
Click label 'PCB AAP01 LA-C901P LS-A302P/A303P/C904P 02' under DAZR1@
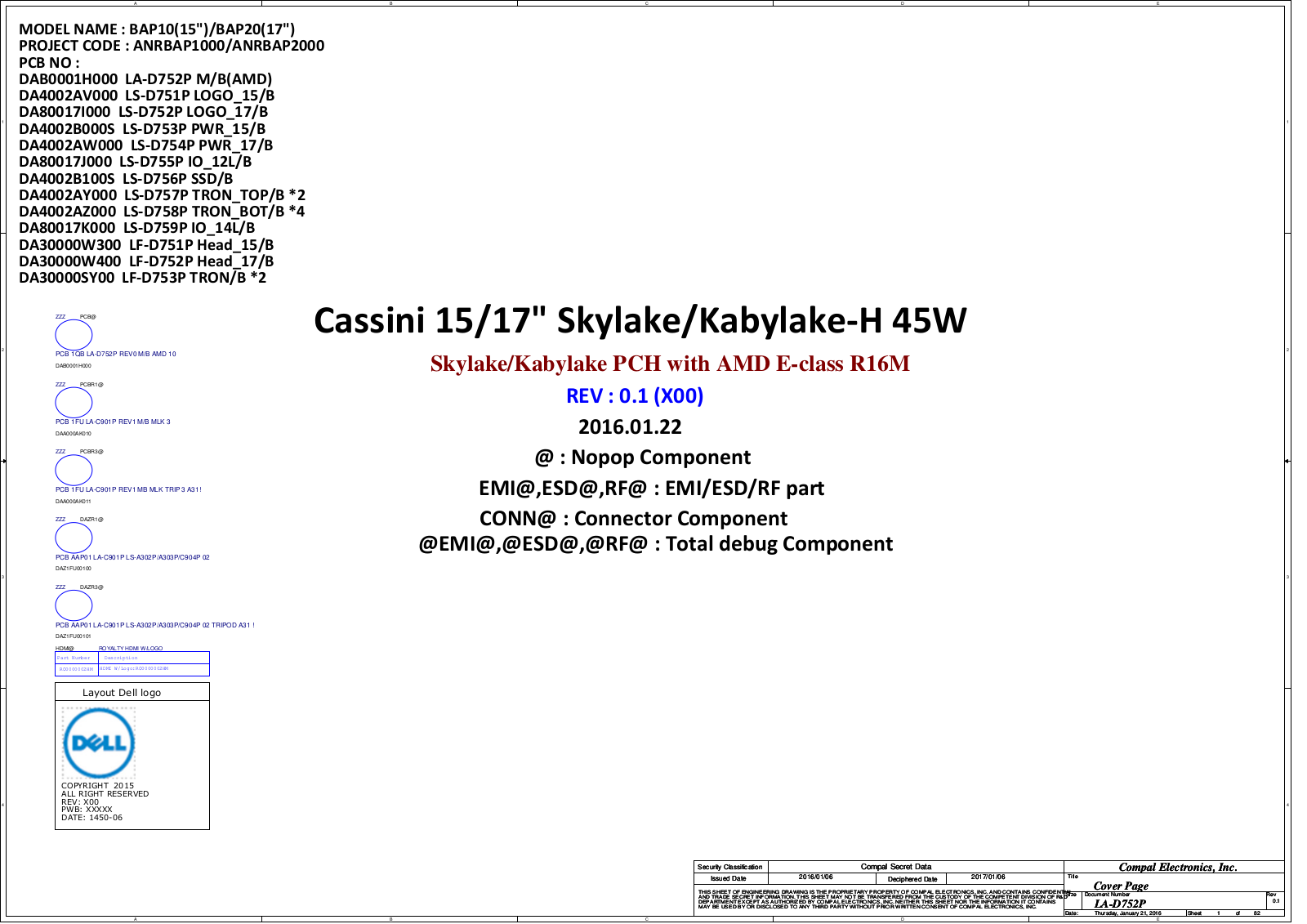(x=132, y=558)
